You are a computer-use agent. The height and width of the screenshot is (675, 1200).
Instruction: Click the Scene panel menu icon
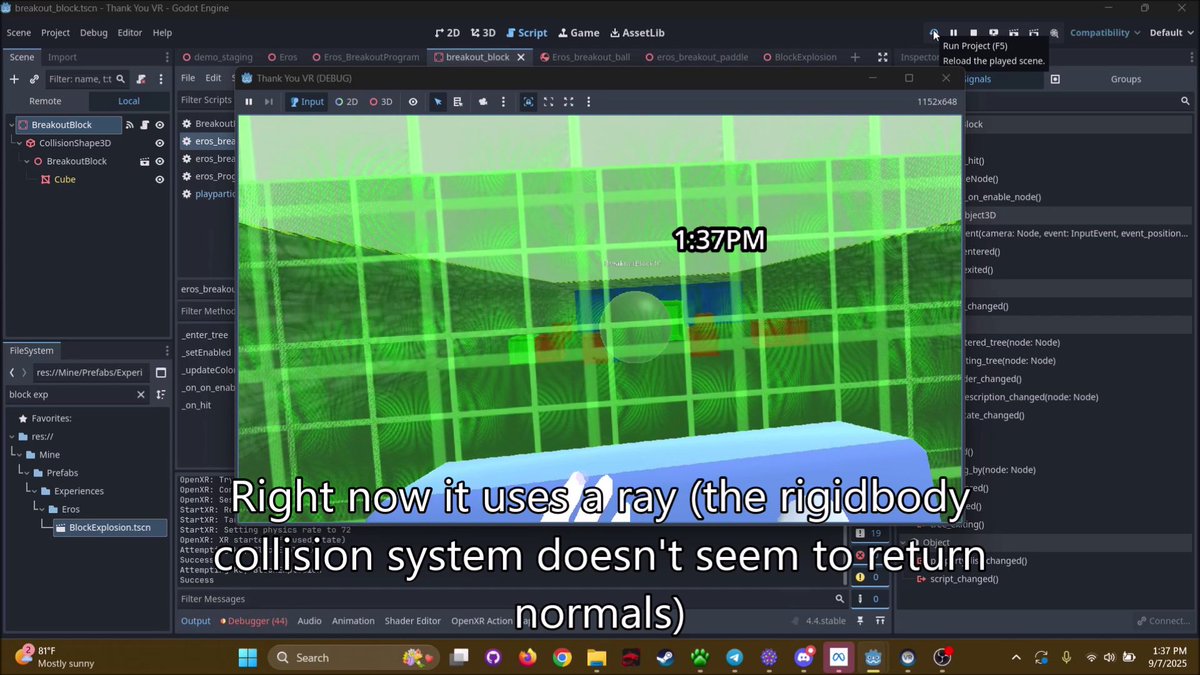point(167,56)
